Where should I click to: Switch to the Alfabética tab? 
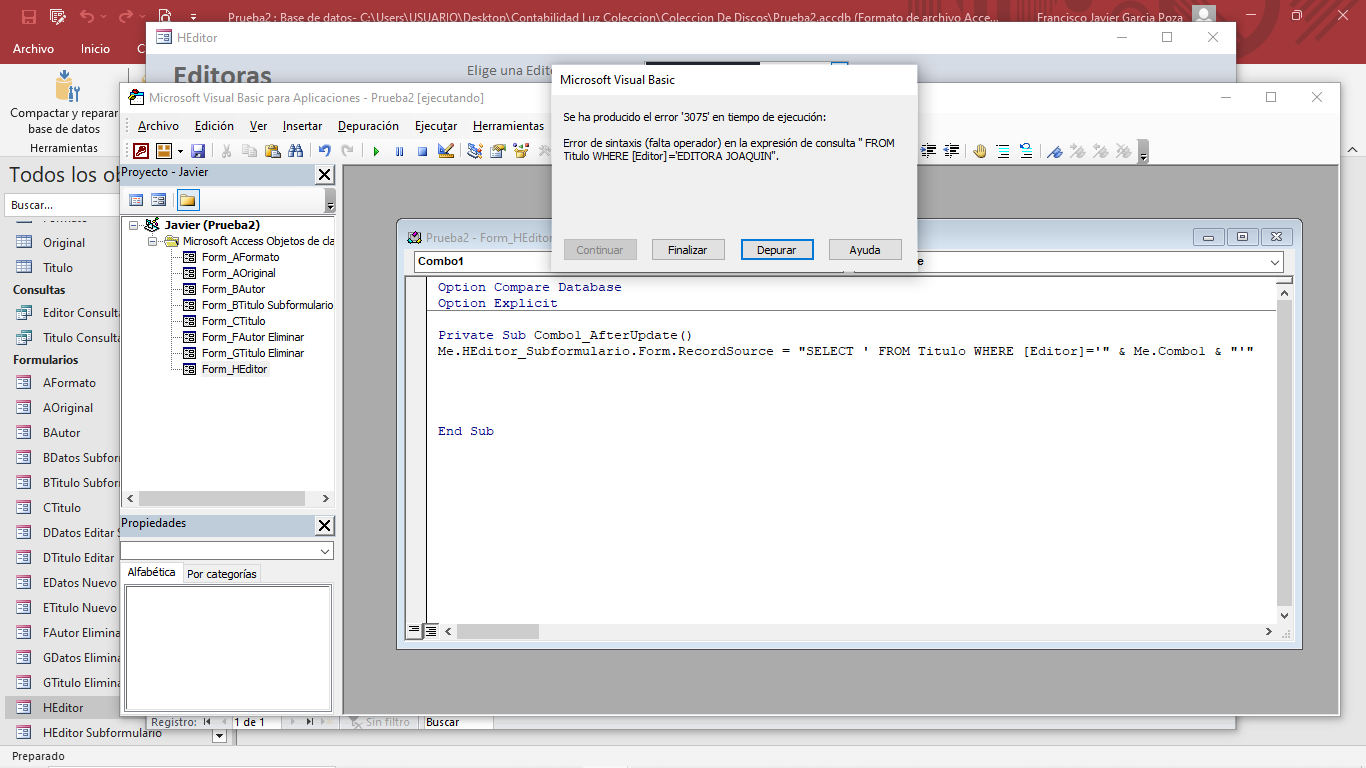(x=151, y=573)
